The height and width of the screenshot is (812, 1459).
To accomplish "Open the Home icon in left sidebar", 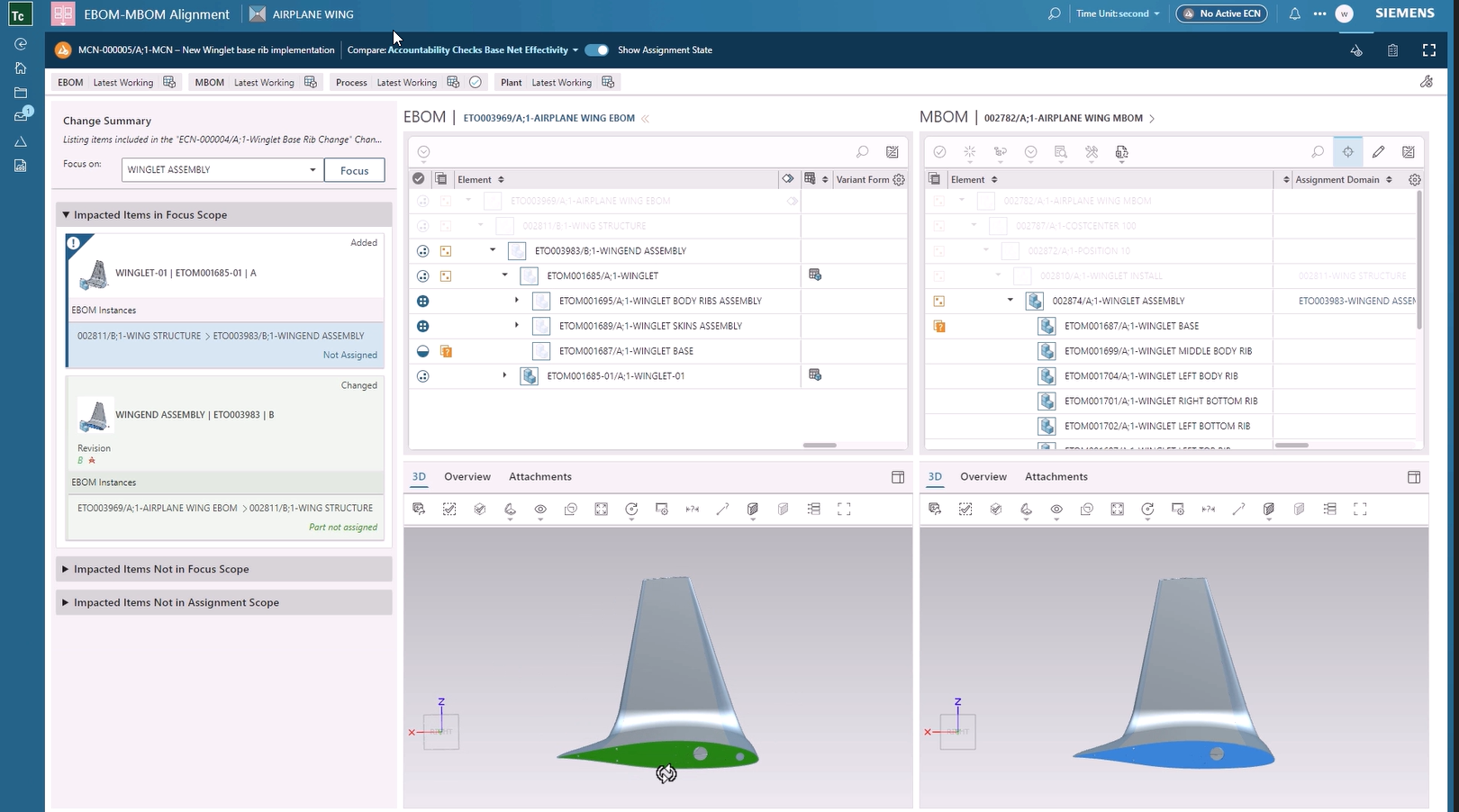I will click(x=21, y=68).
